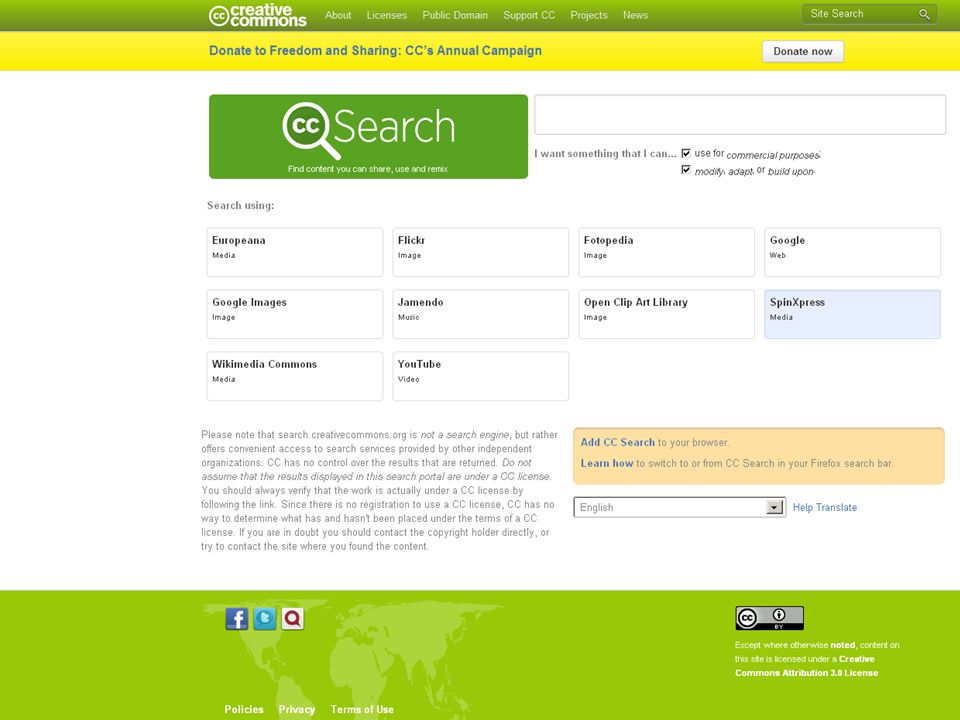Select Flickr image search
Image resolution: width=960 pixels, height=720 pixels.
pos(481,252)
